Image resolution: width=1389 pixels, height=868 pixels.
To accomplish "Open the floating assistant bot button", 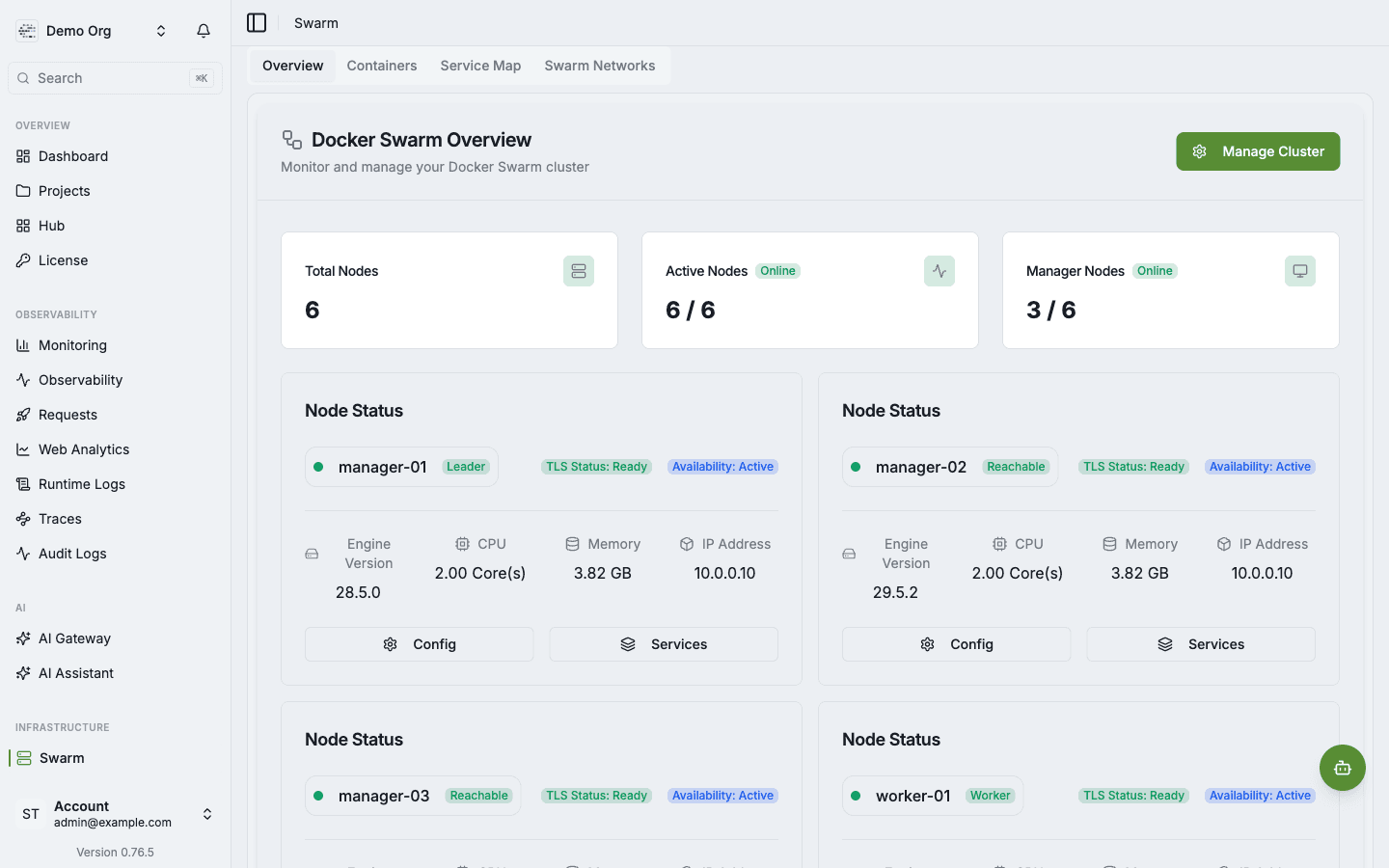I will 1343,768.
